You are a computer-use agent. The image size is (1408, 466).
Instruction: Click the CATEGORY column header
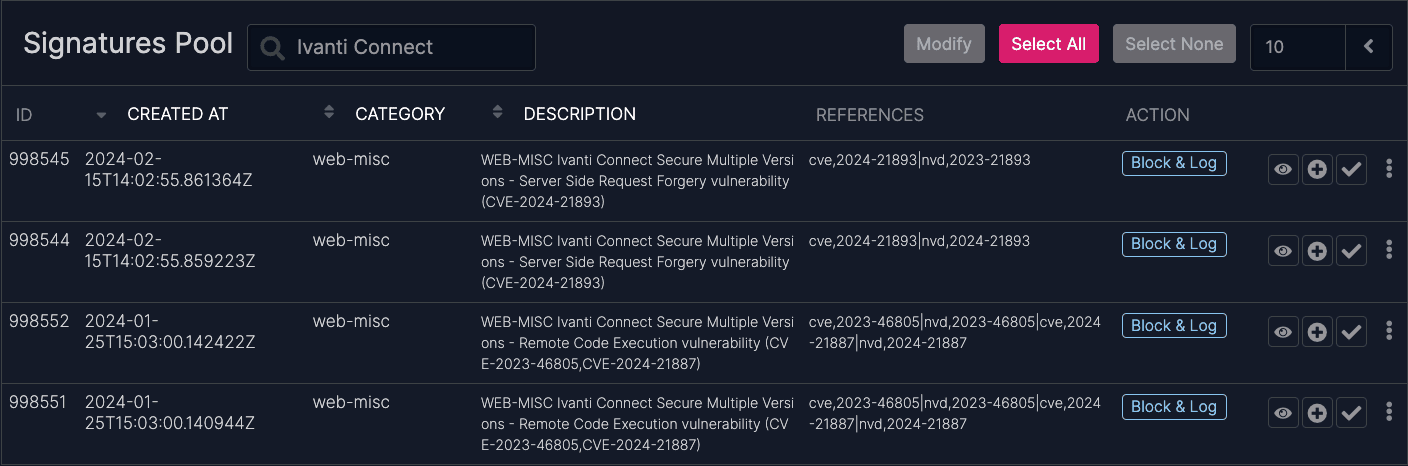[x=400, y=114]
